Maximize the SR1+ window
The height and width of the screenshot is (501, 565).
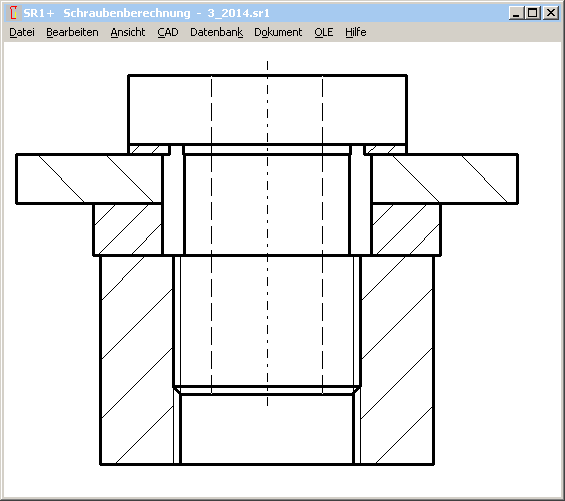click(533, 13)
